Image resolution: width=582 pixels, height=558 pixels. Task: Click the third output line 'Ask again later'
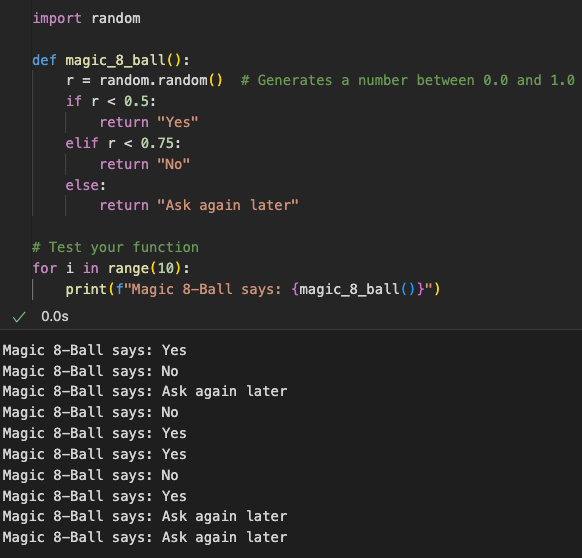pos(145,391)
